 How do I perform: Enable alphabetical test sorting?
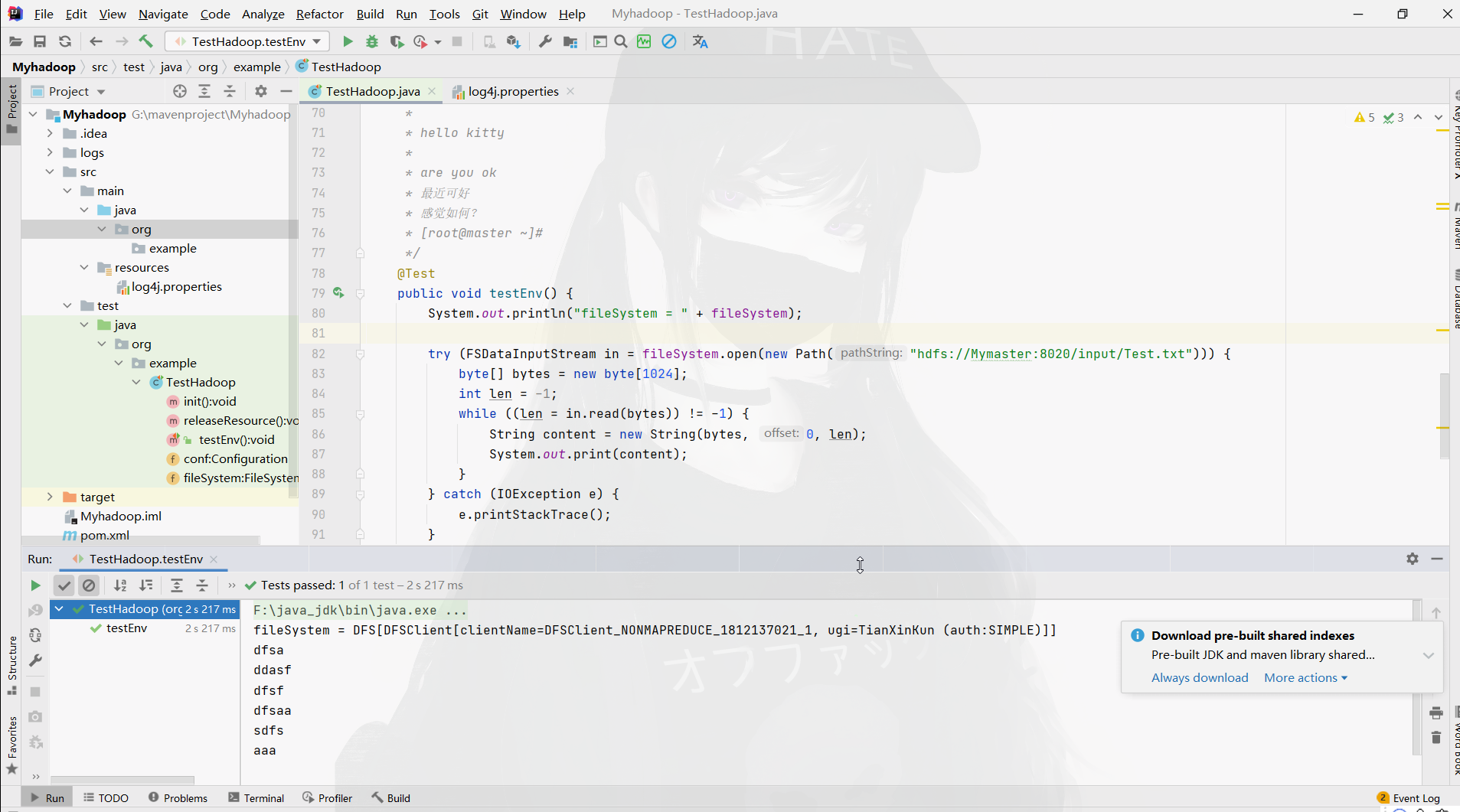pos(121,585)
